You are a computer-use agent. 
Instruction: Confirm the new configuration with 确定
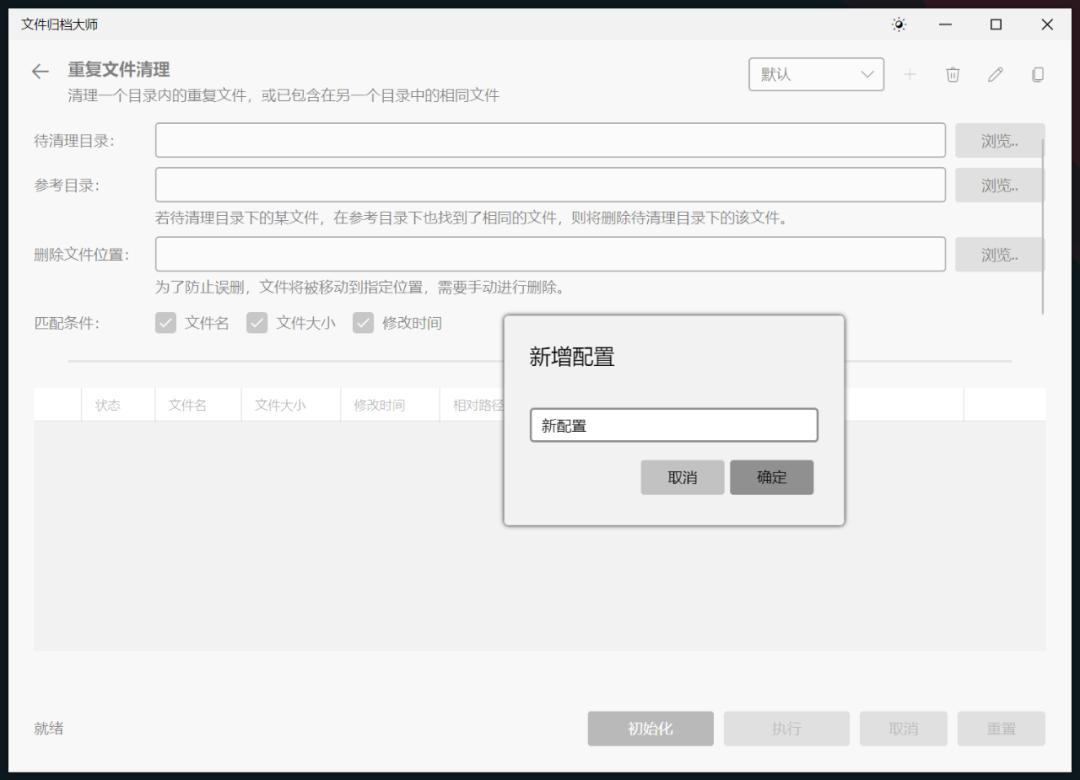[772, 477]
